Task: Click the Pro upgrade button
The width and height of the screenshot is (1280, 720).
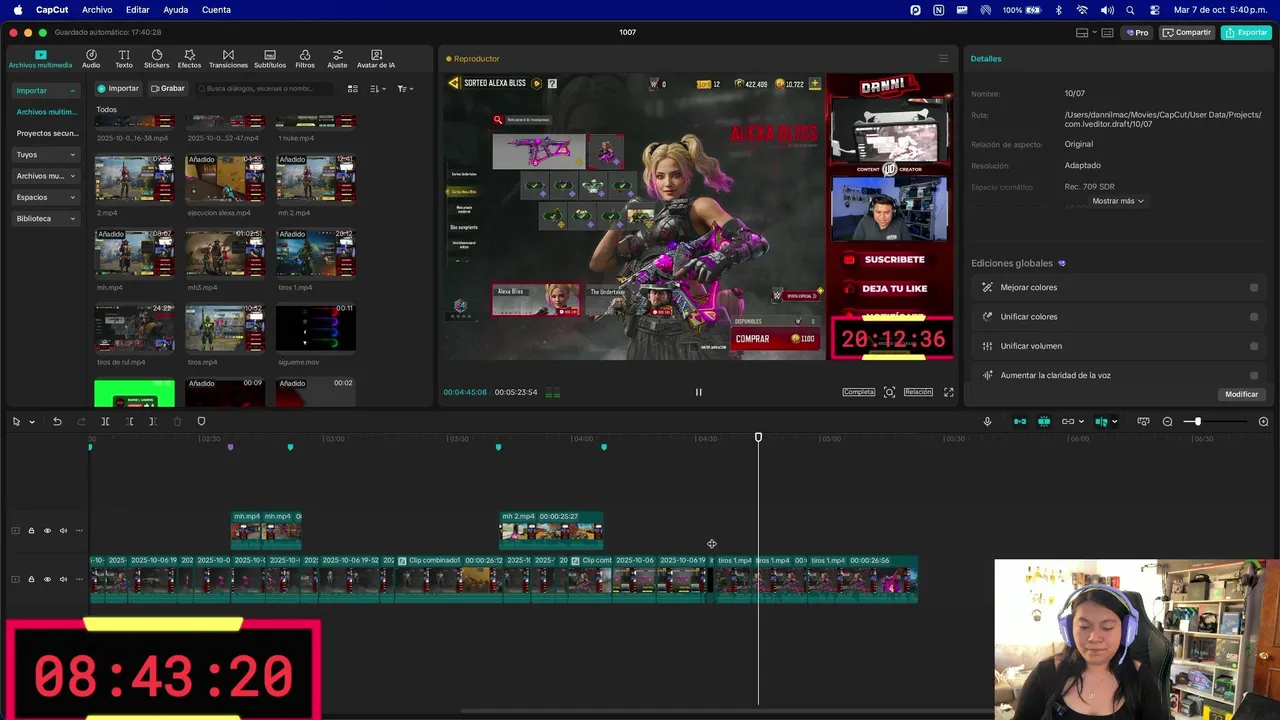Action: coord(1137,33)
